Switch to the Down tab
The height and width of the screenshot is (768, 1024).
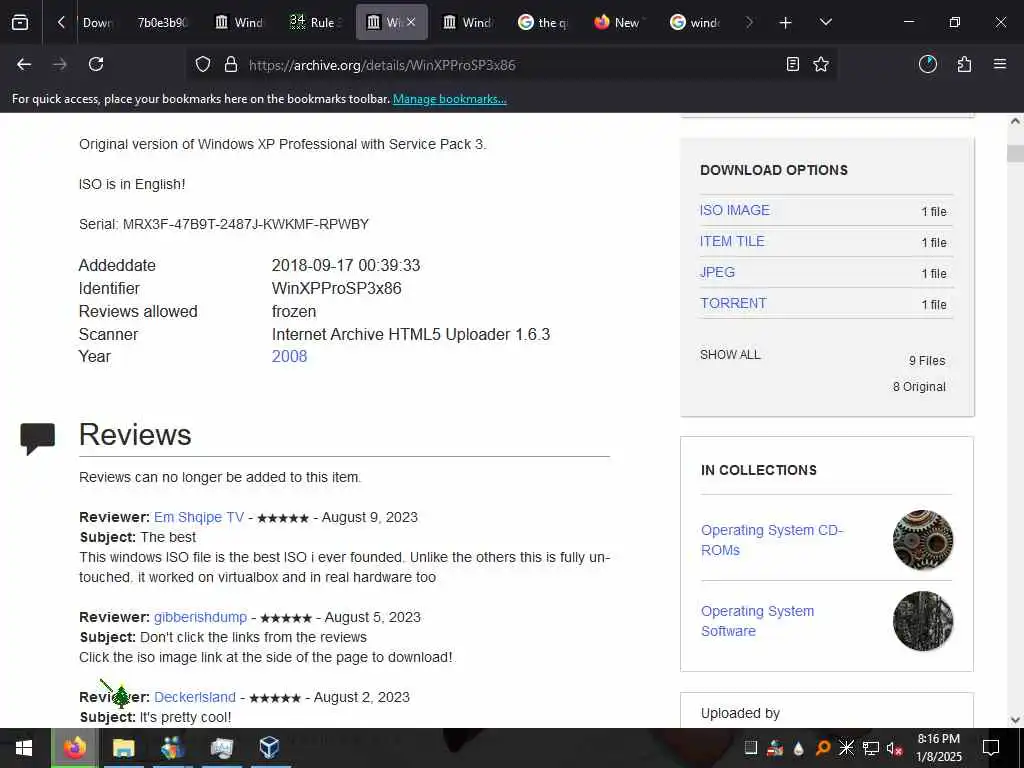click(x=97, y=22)
